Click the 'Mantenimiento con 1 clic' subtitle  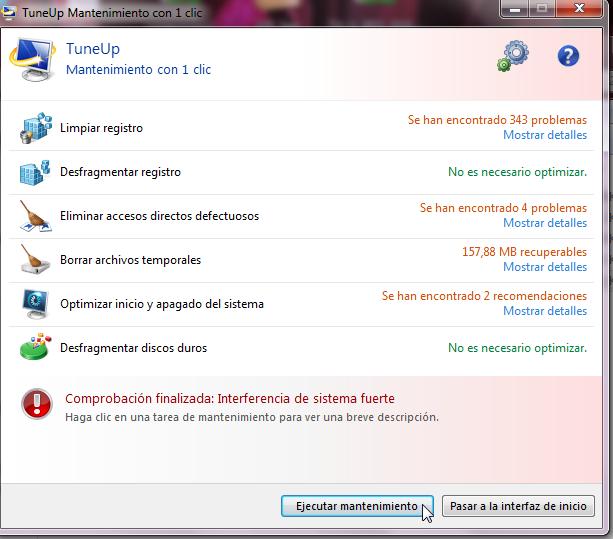pyautogui.click(x=138, y=70)
